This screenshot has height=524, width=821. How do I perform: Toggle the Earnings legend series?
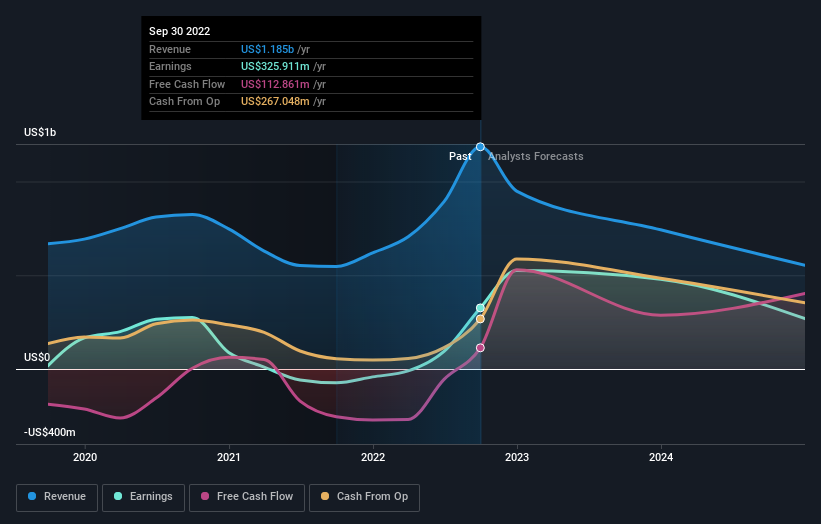[x=143, y=497]
